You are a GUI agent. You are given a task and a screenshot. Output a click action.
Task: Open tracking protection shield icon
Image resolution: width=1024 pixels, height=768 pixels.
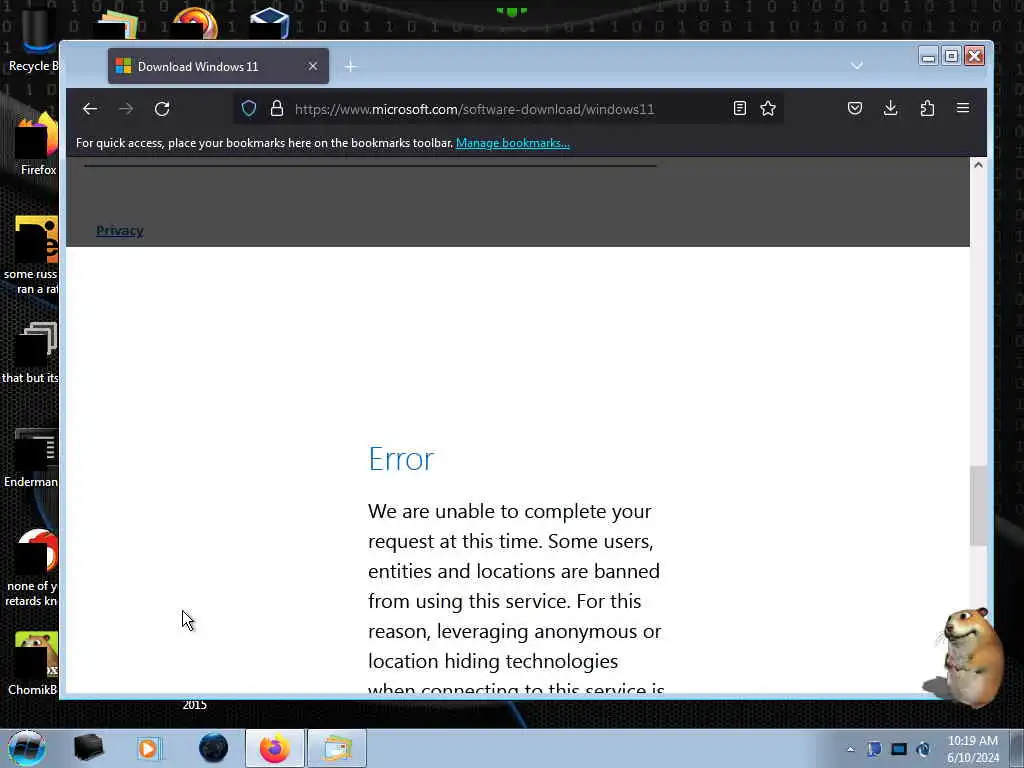click(x=249, y=108)
